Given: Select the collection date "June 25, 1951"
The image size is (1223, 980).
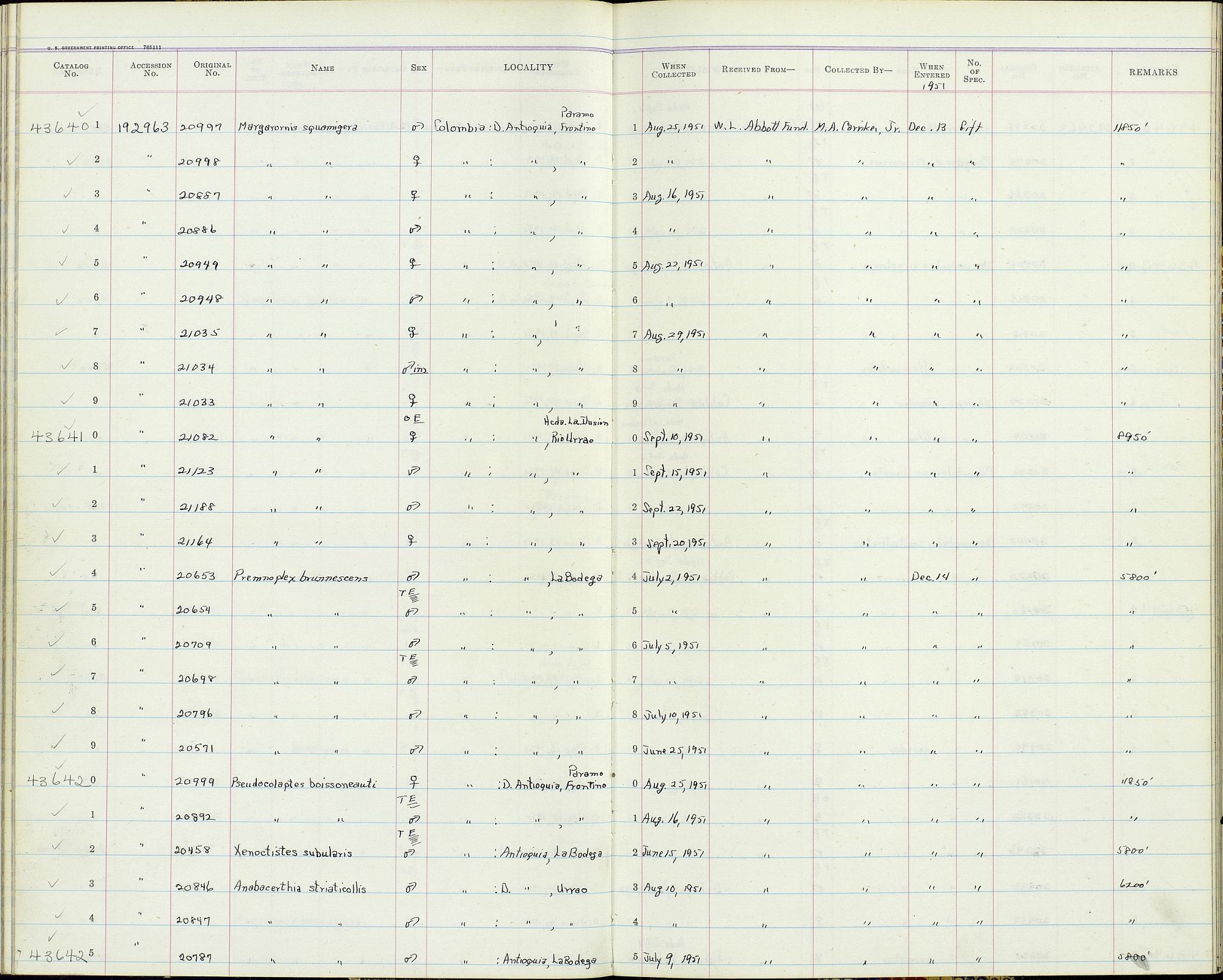Looking at the screenshot, I should coord(675,750).
